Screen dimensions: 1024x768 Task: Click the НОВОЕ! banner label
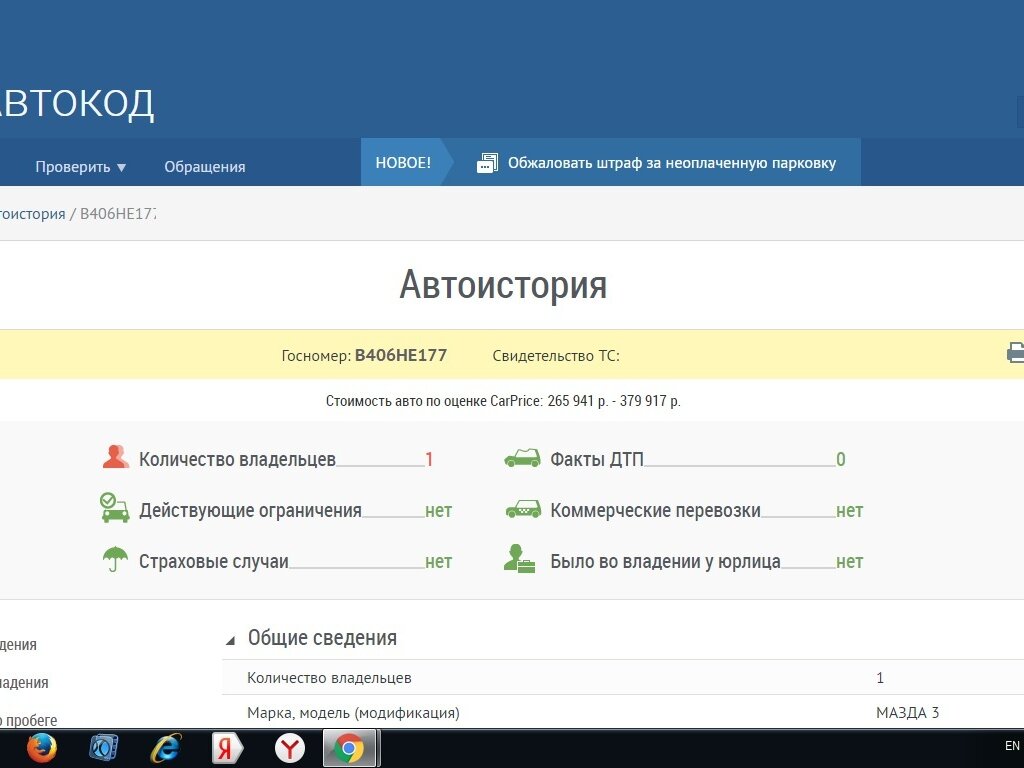tap(403, 163)
